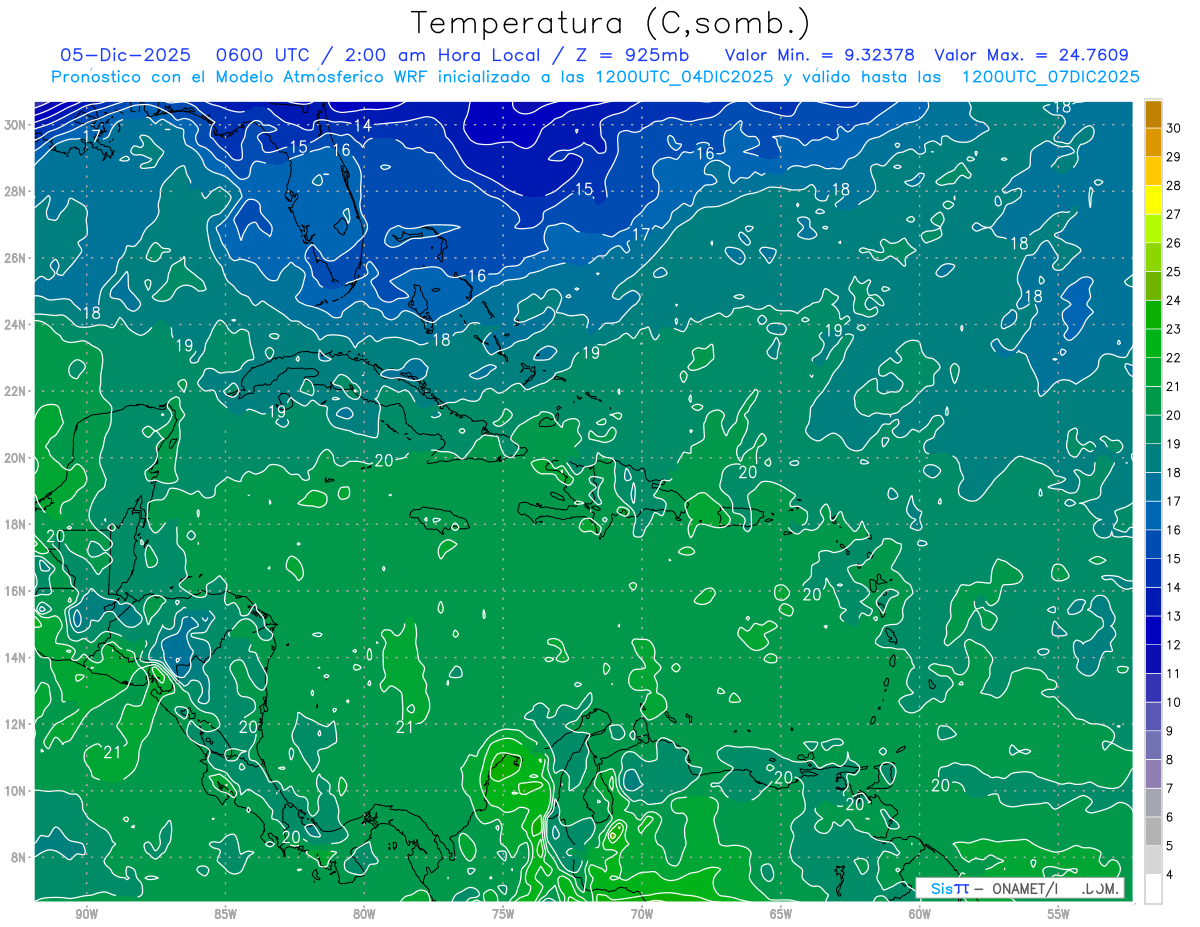
Task: Click '2:00 am Hora Local' text
Action: pos(440,55)
